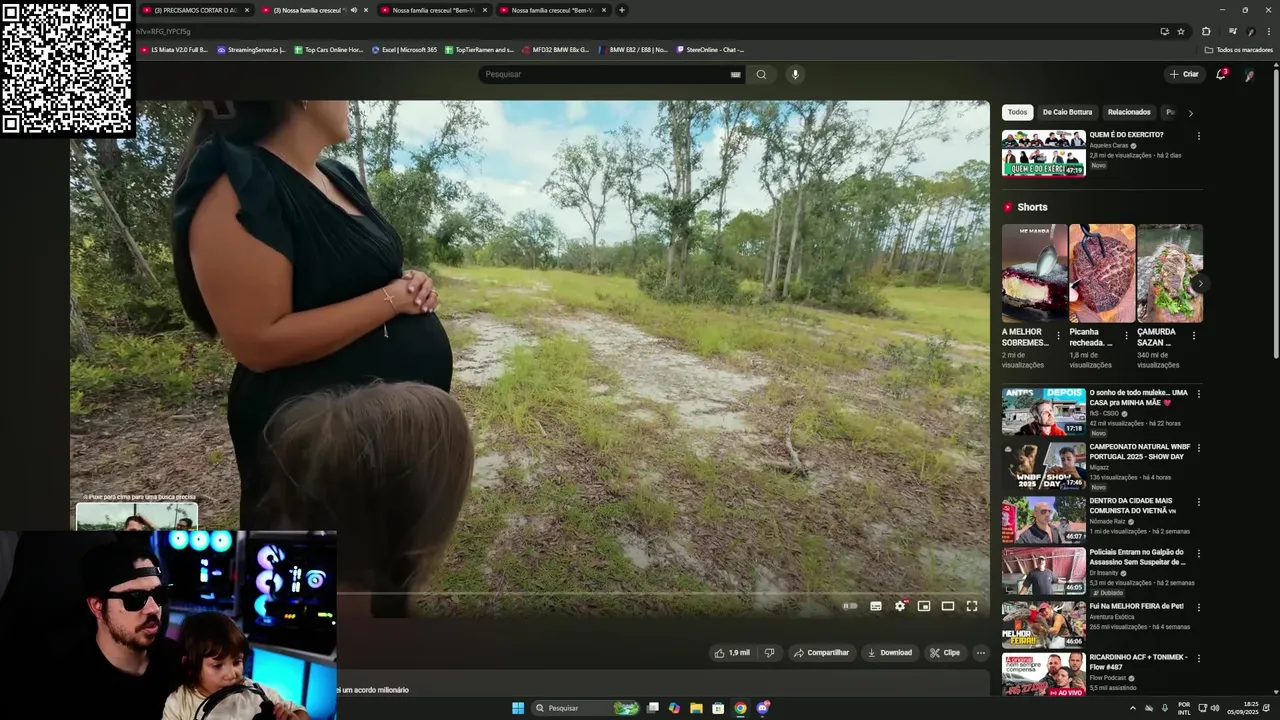
Task: Show more filter chips with right arrow
Action: tap(1190, 113)
